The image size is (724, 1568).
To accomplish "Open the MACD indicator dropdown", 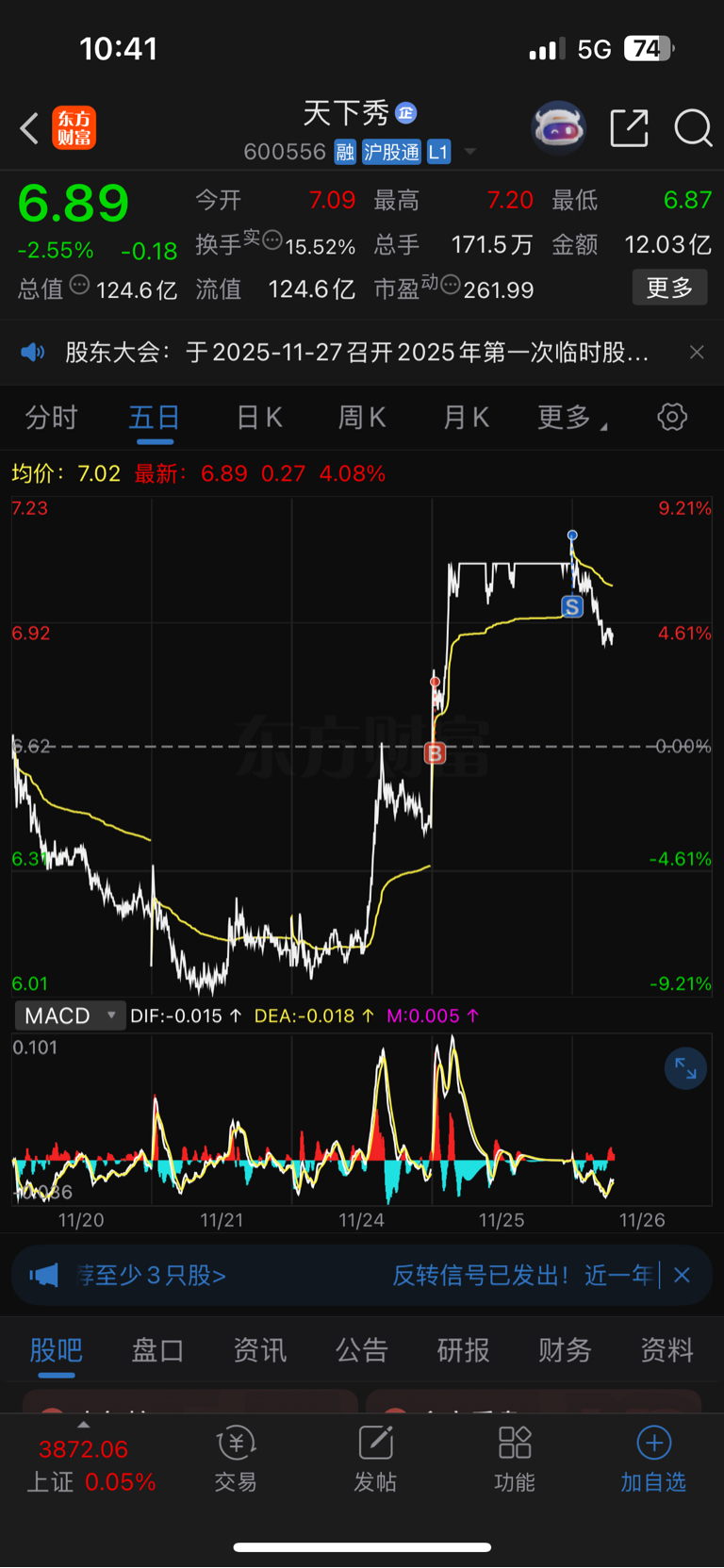I will coord(71,1015).
